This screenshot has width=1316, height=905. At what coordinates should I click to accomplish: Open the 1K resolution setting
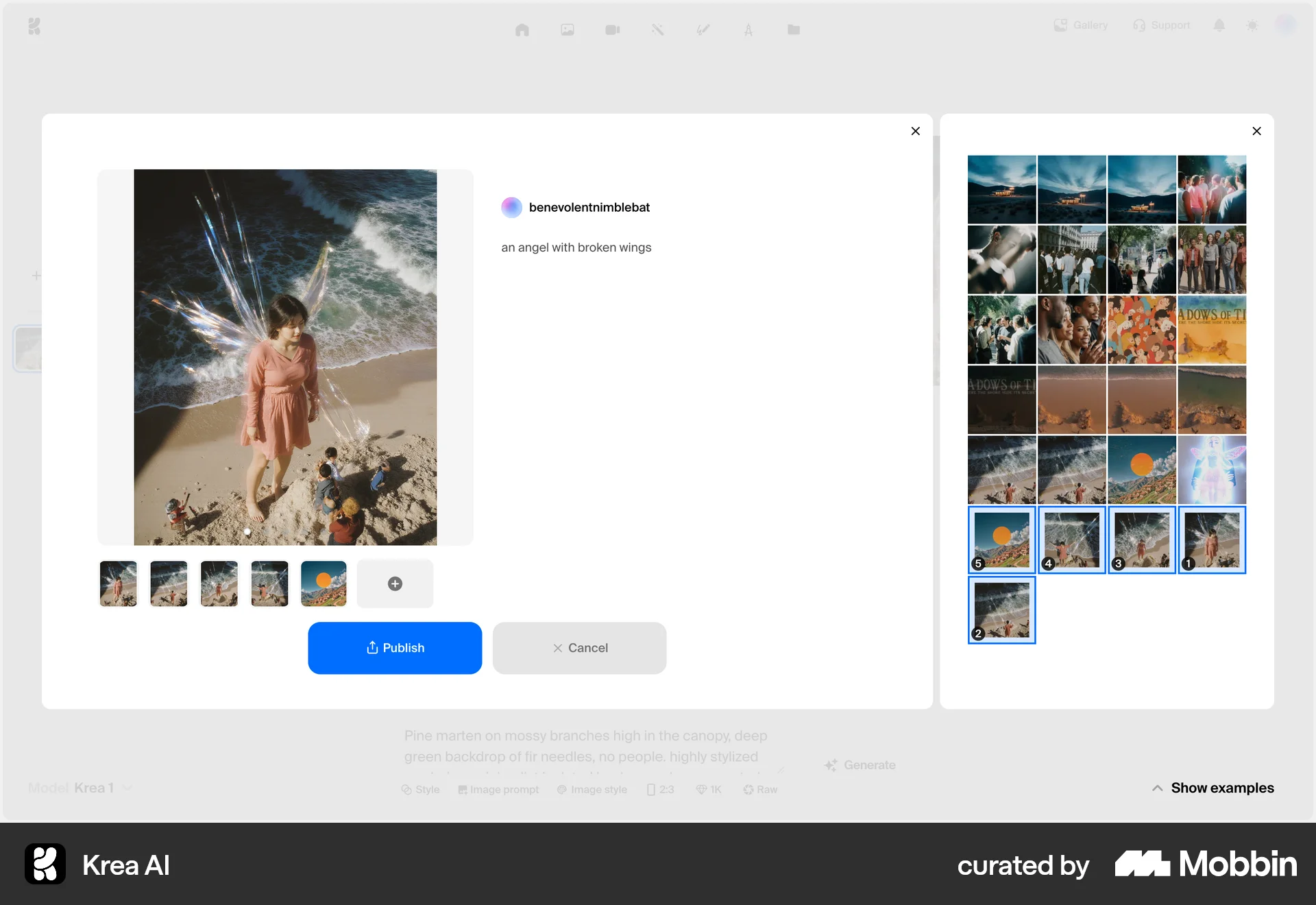[708, 789]
